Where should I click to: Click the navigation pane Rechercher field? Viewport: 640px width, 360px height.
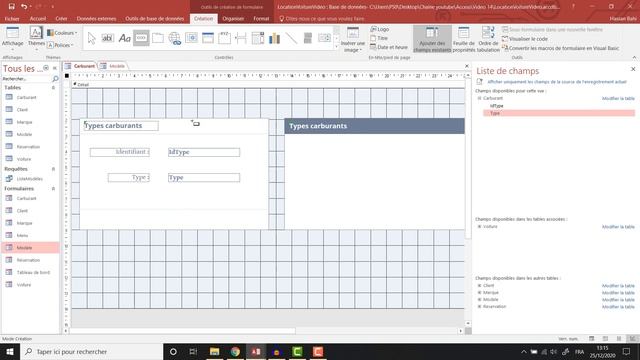pyautogui.click(x=27, y=78)
